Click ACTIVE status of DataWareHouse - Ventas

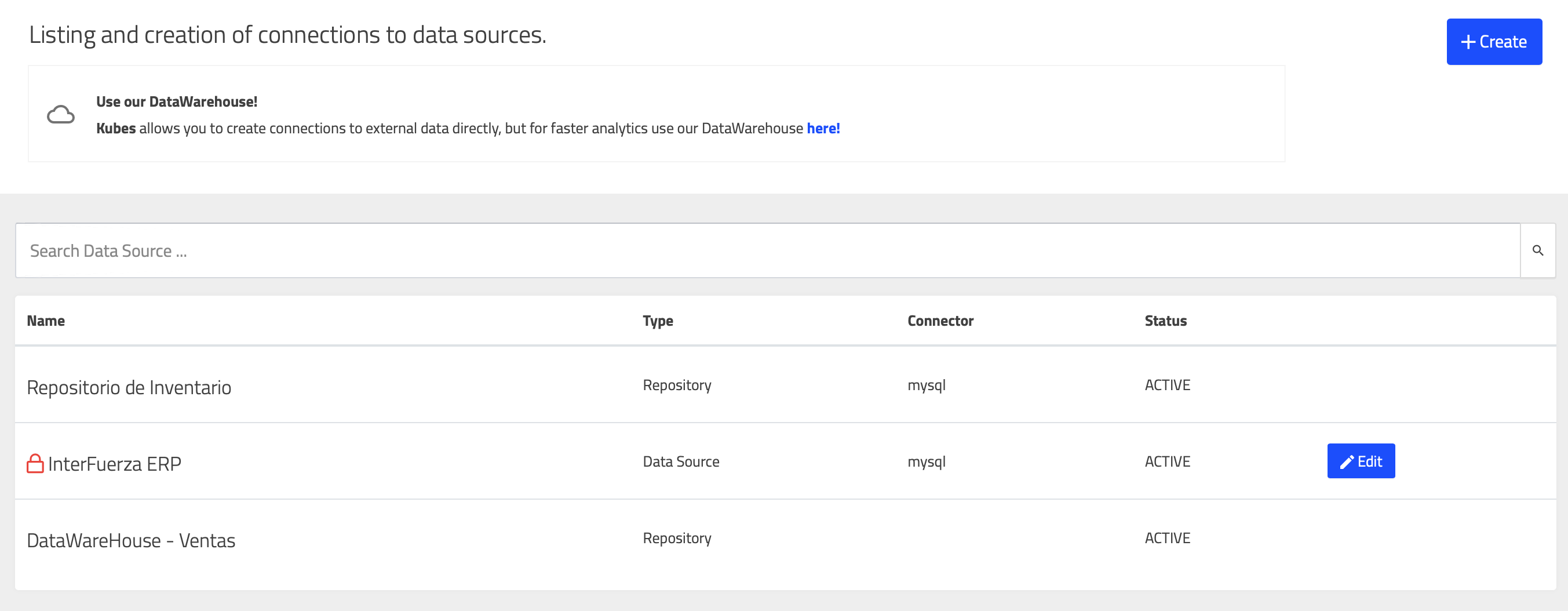pos(1167,538)
